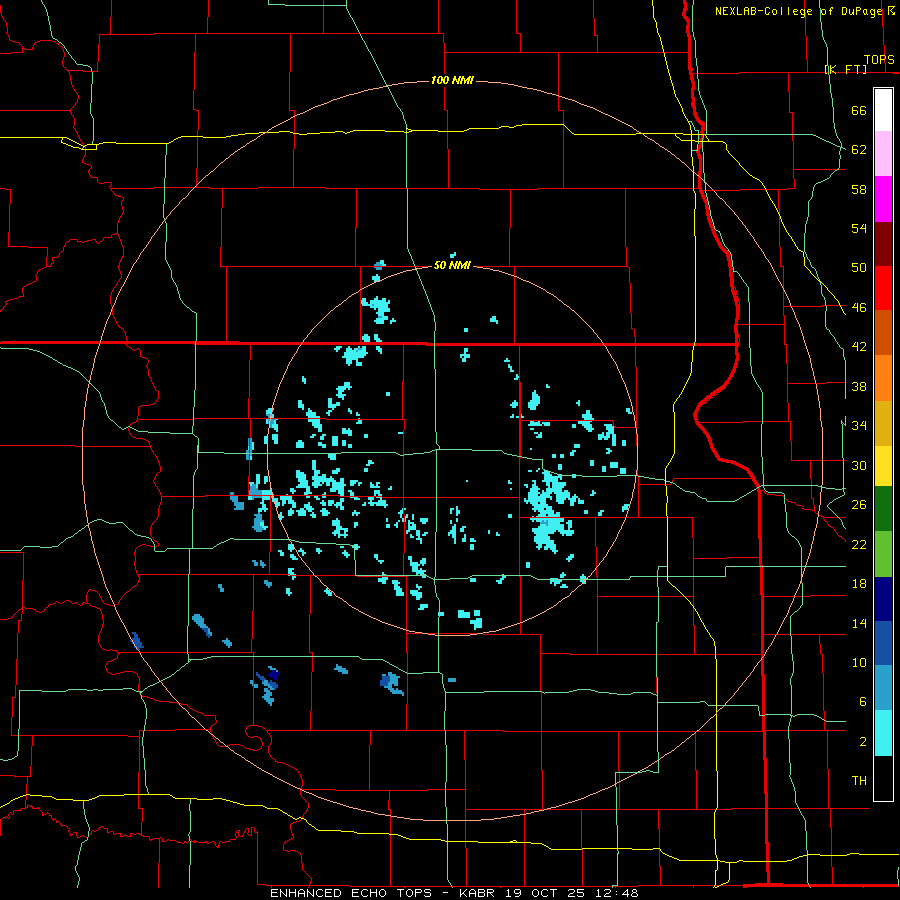Screen dimensions: 900x900
Task: Click the TH threshold label in legend
Action: 859,781
